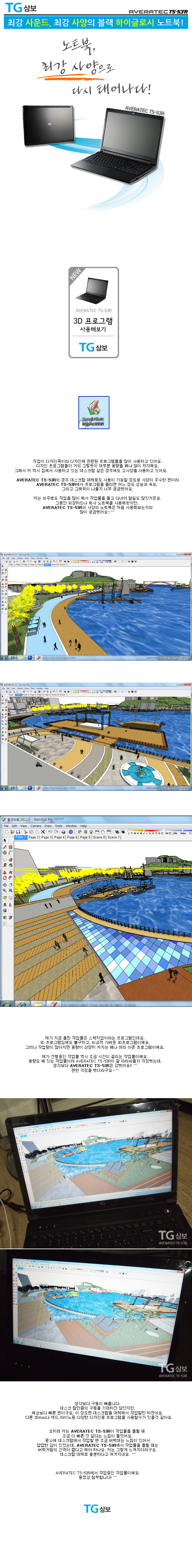Screen dimensions: 192x1568
Task: Open the Edit menu in largest SketchUp window
Action: pyautogui.click(x=15, y=826)
